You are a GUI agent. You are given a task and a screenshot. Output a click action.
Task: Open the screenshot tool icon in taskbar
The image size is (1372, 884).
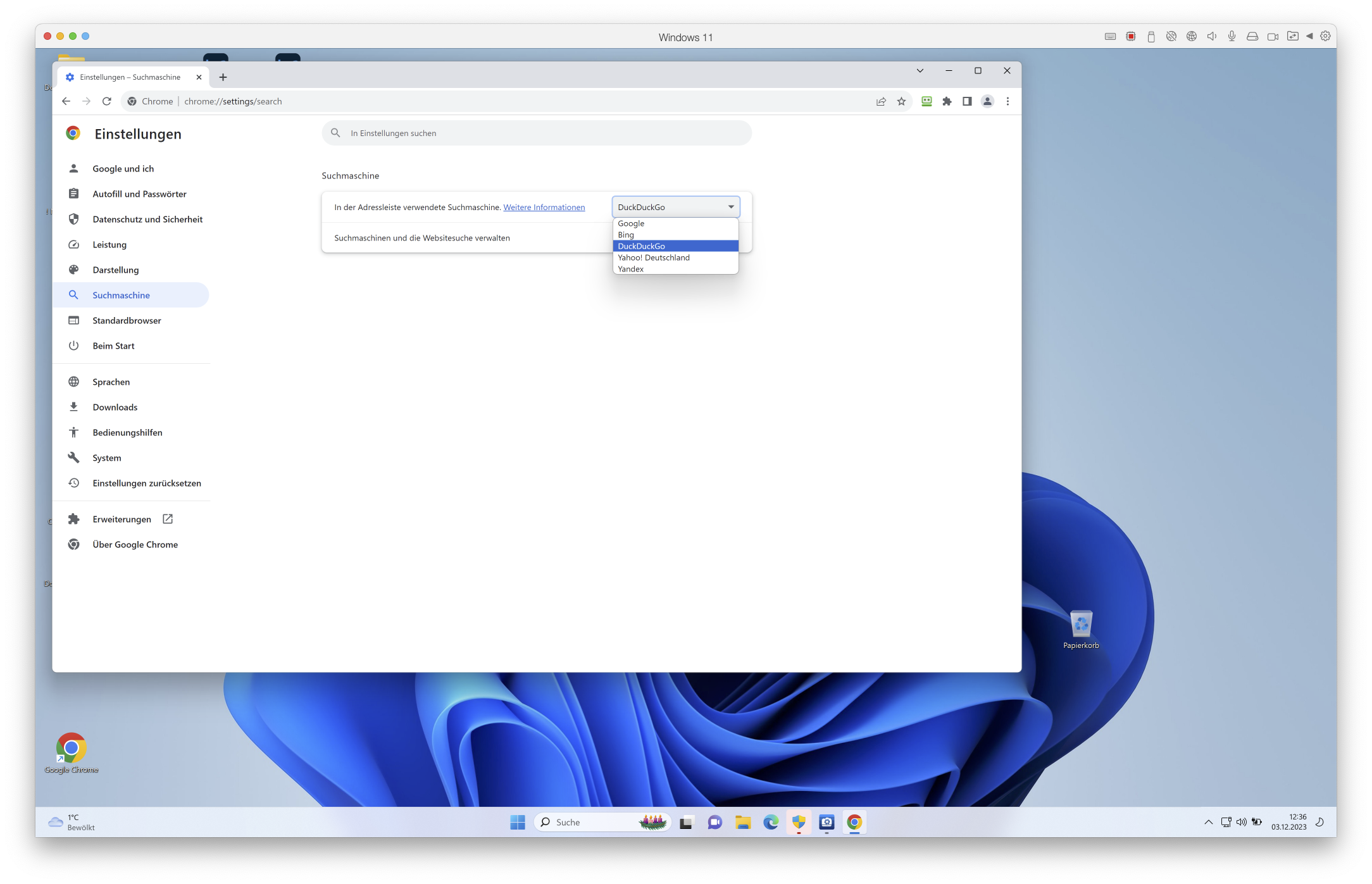click(826, 822)
